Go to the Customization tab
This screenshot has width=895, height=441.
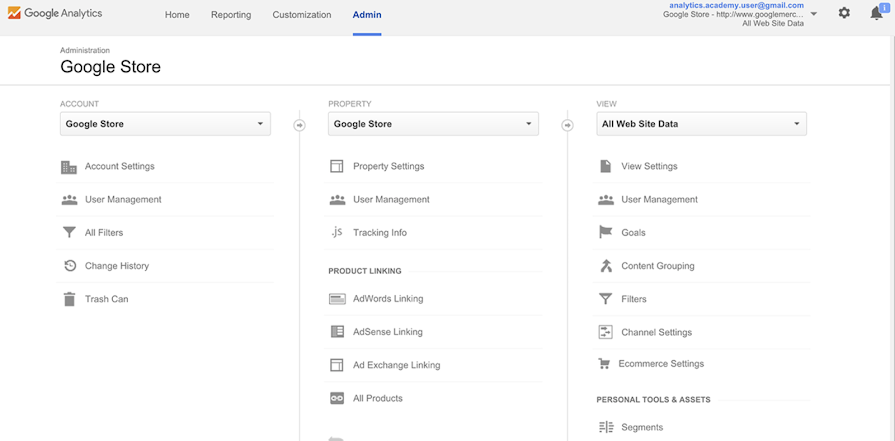pyautogui.click(x=302, y=15)
